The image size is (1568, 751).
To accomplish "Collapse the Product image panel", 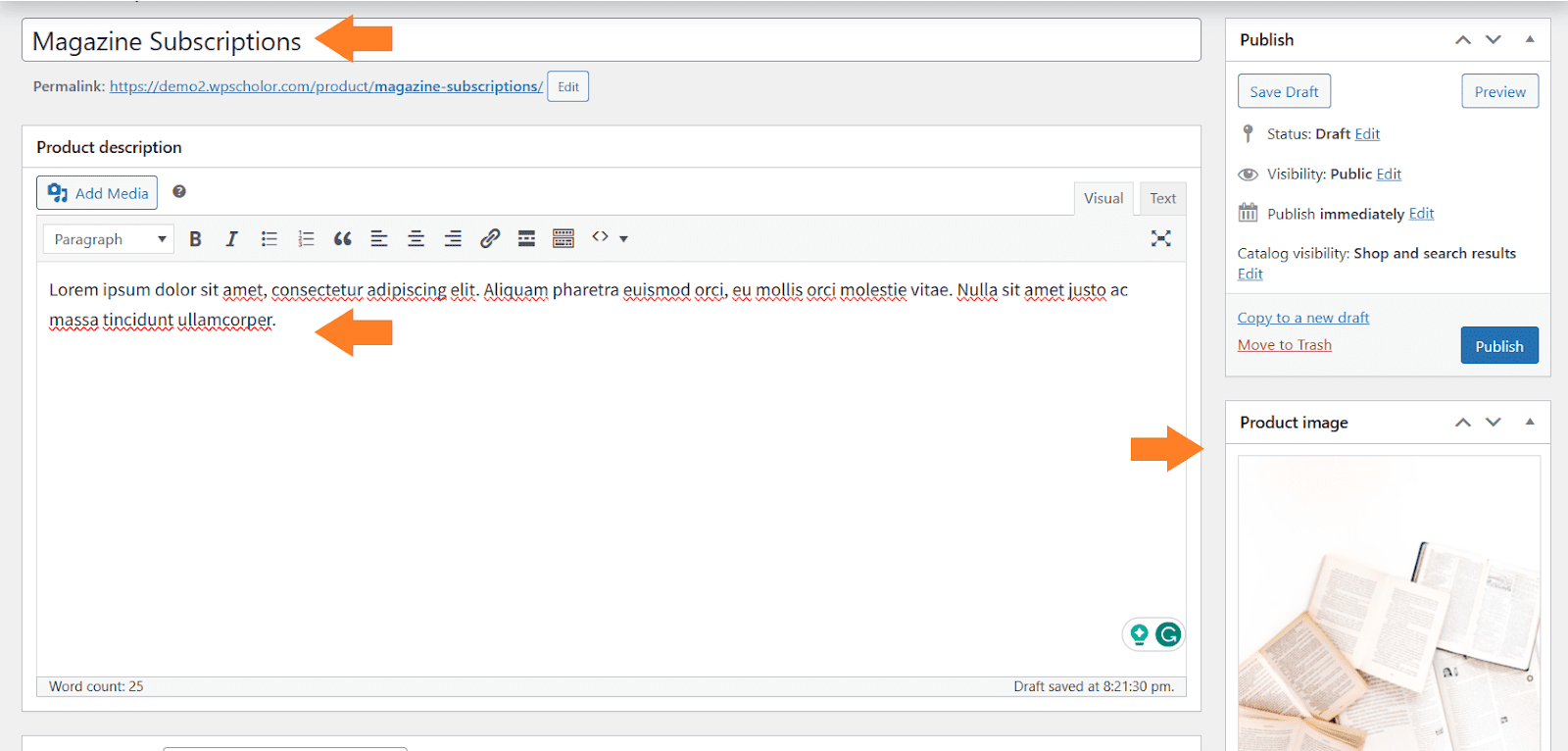I will click(x=1530, y=422).
